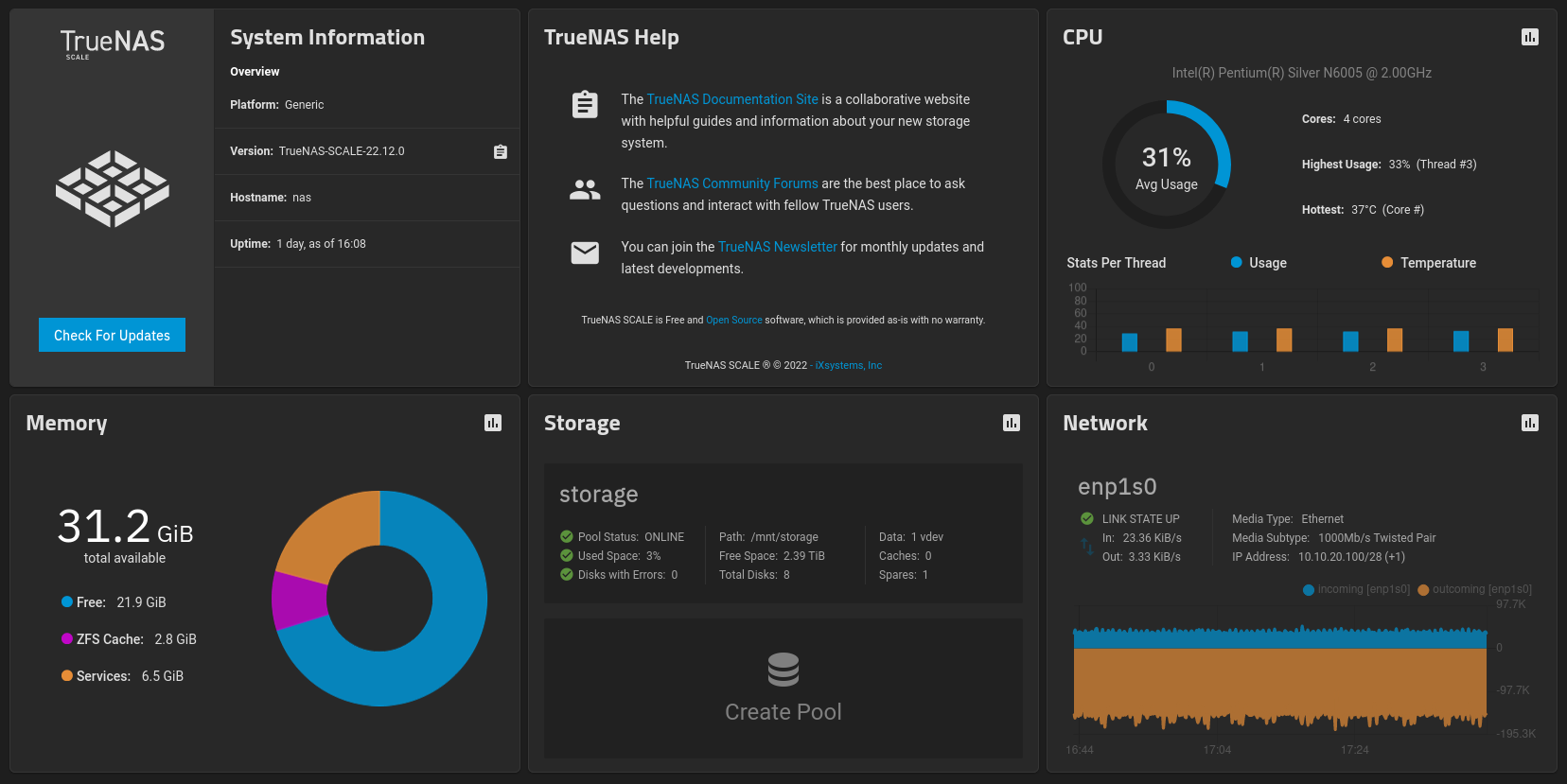Open TrueNAS Community Forums link
The height and width of the screenshot is (784, 1567).
click(x=732, y=183)
